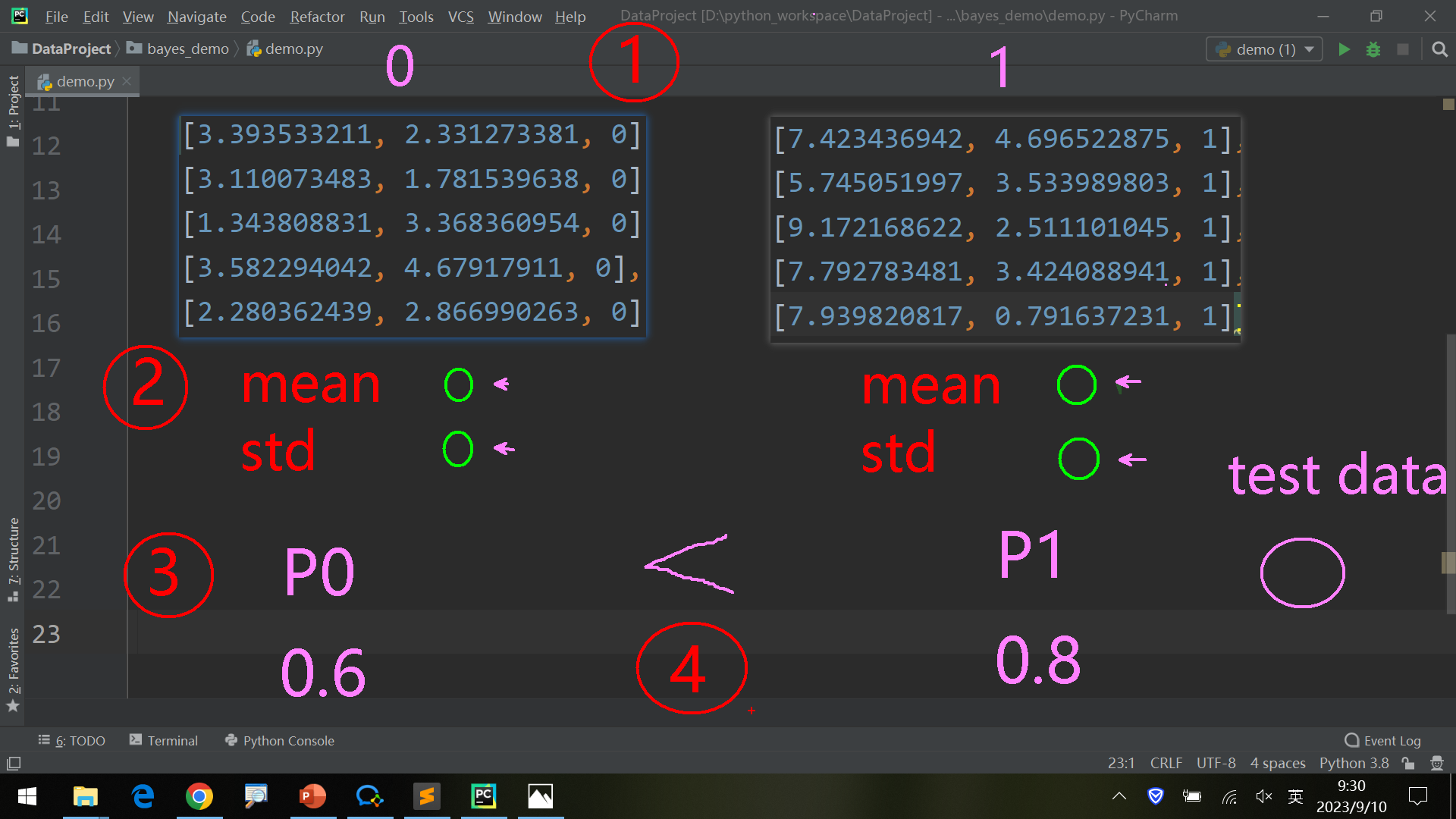Click the inspections profile icon in status bar
The width and height of the screenshot is (1456, 819).
1436,763
